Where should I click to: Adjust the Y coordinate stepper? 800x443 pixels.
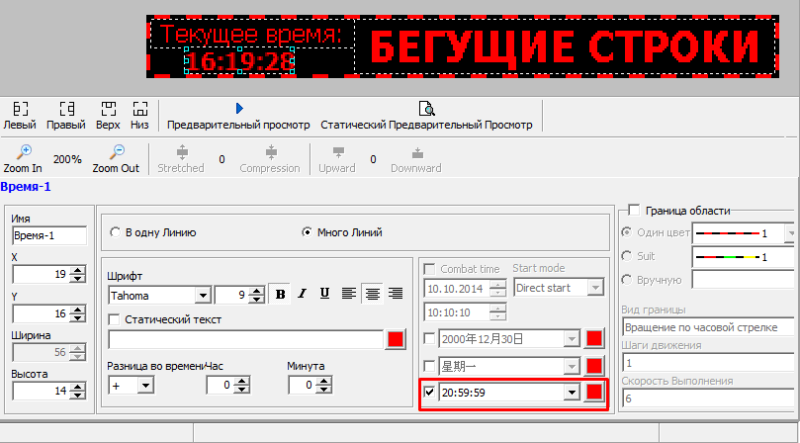pos(78,314)
